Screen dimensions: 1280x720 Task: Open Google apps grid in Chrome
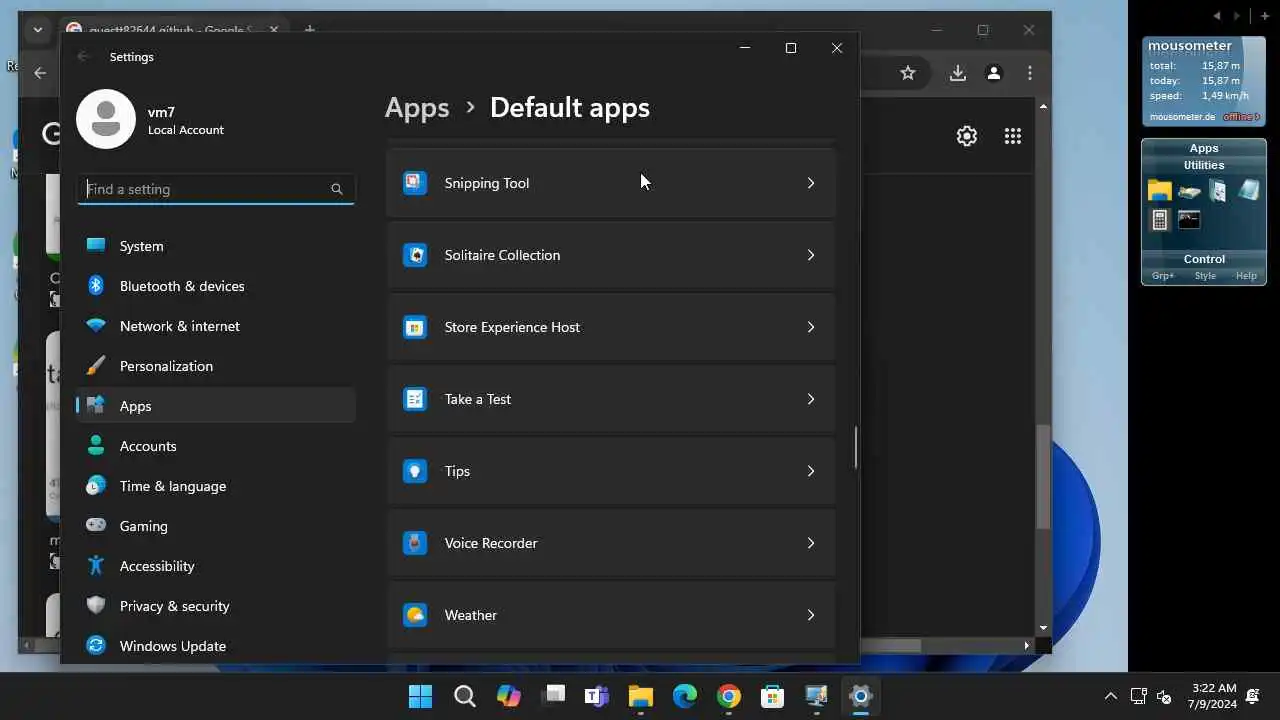(x=1013, y=136)
